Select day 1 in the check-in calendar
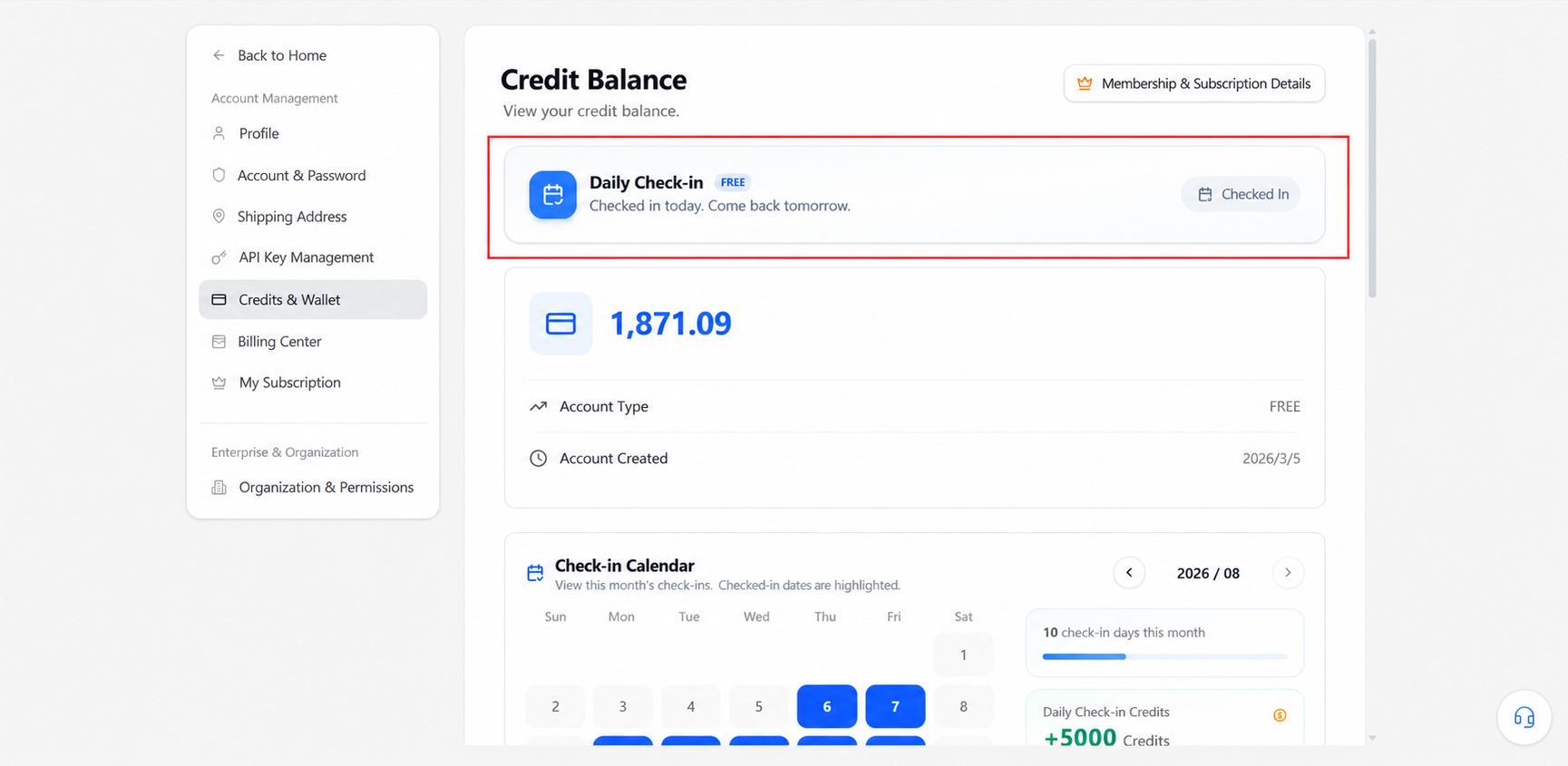The height and width of the screenshot is (766, 1568). coord(963,654)
